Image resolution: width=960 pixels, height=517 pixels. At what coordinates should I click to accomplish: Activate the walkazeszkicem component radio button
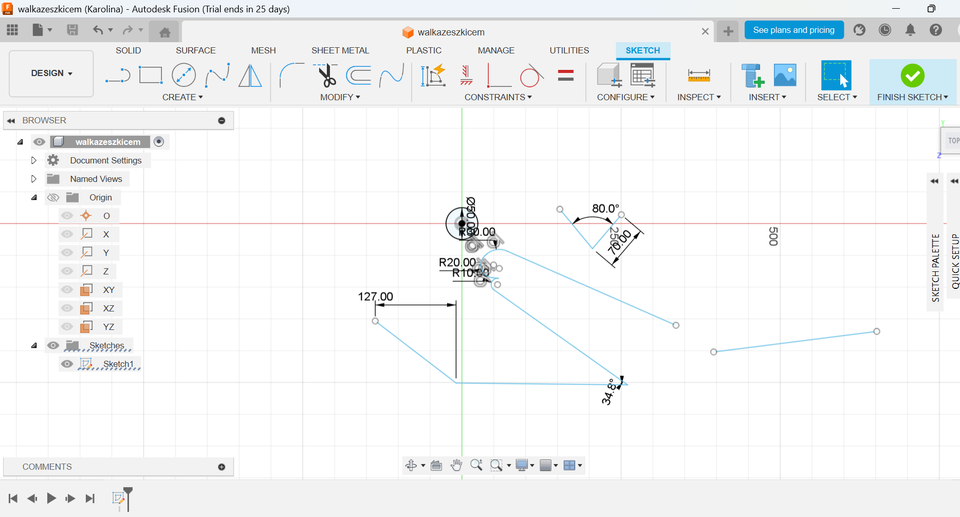[x=159, y=142]
